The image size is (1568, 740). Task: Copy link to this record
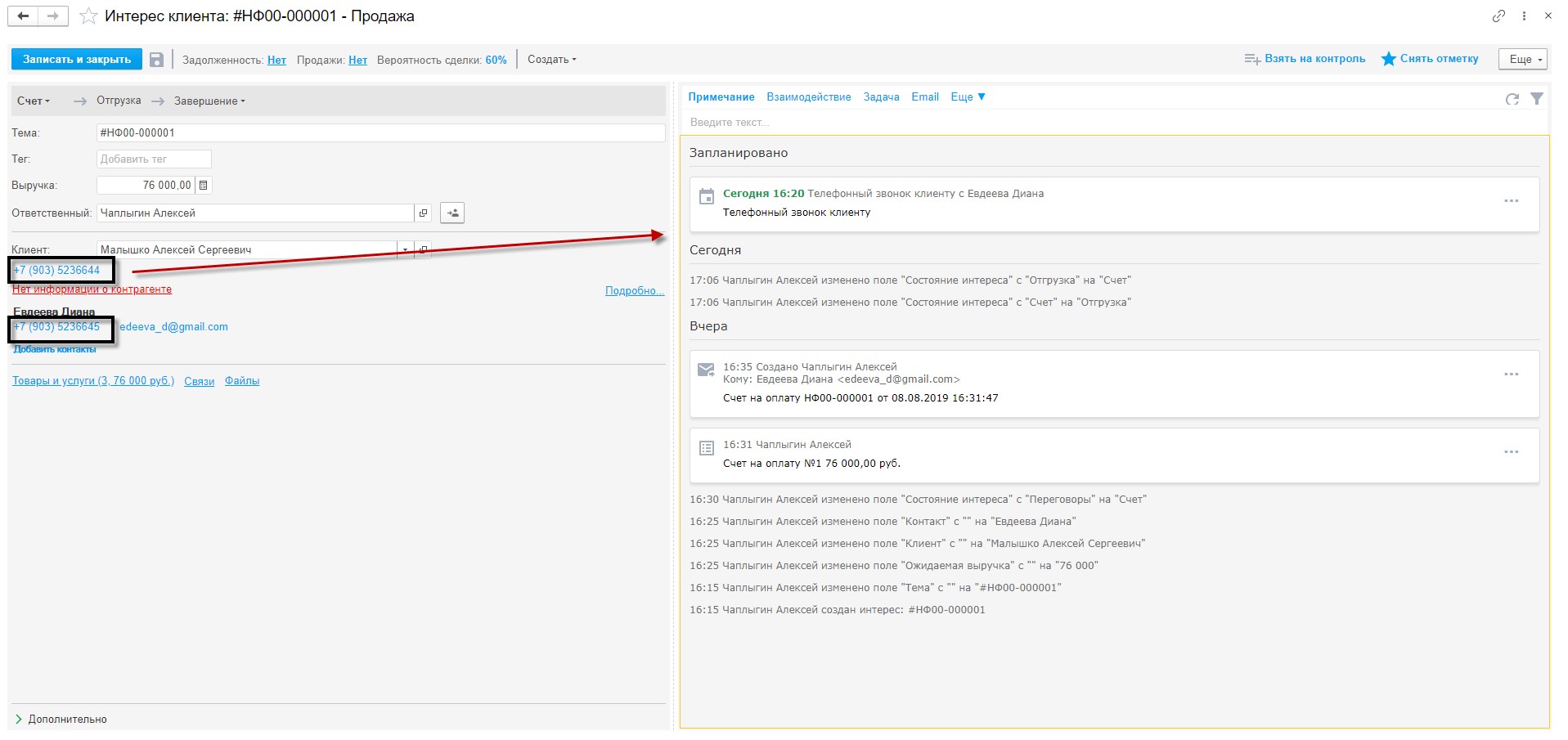[1498, 16]
